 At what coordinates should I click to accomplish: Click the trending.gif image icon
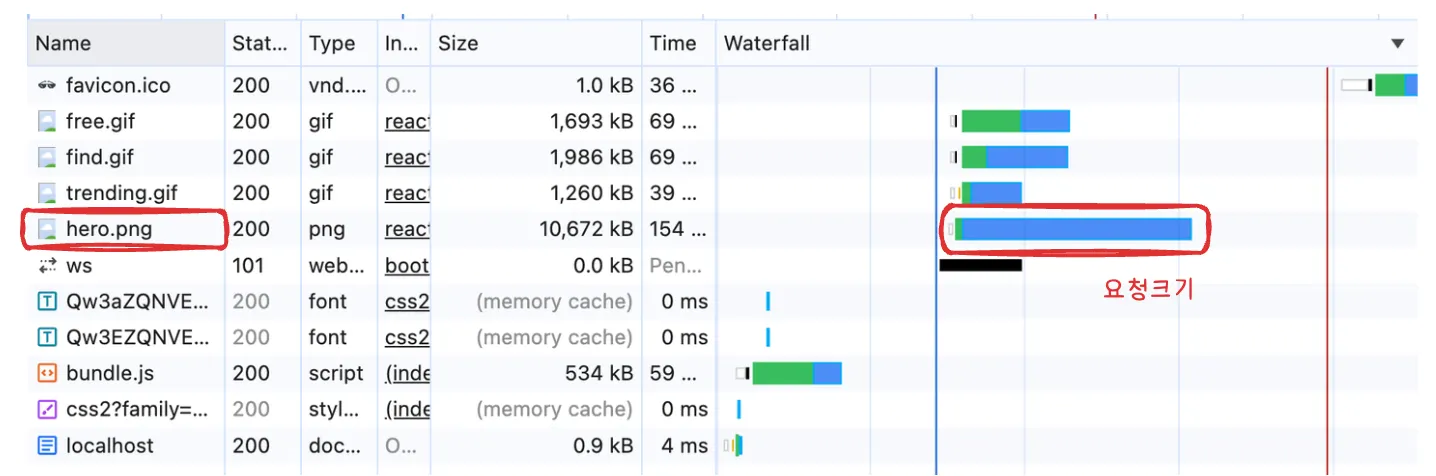point(47,194)
